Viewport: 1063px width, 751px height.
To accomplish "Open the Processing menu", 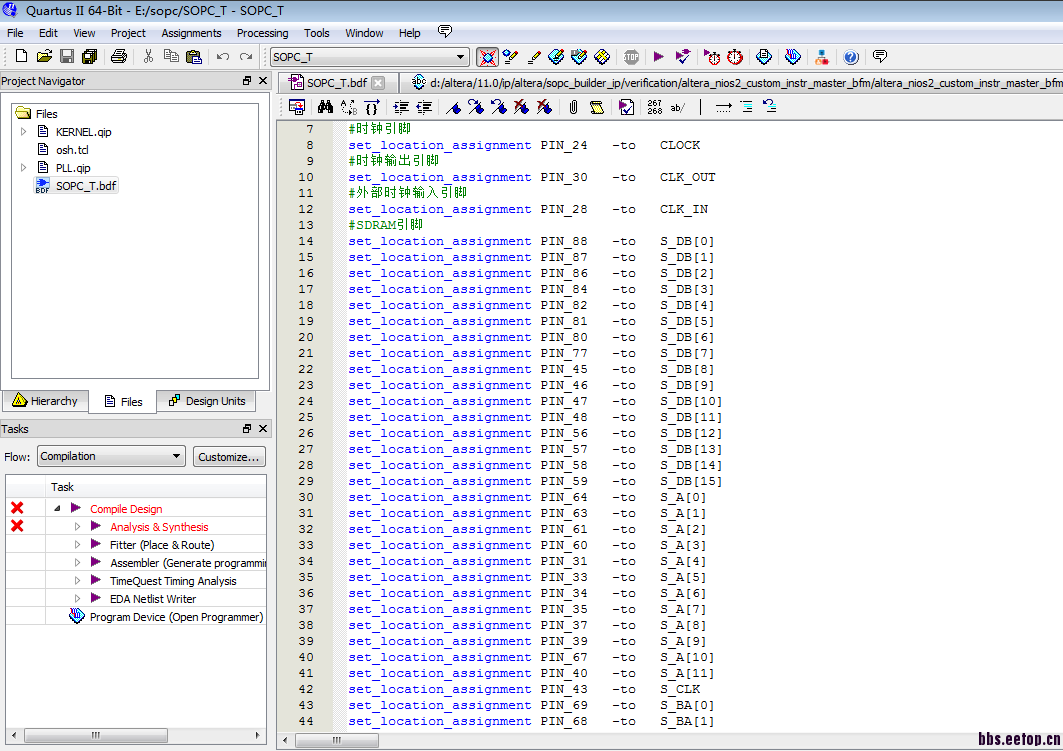I will click(262, 33).
